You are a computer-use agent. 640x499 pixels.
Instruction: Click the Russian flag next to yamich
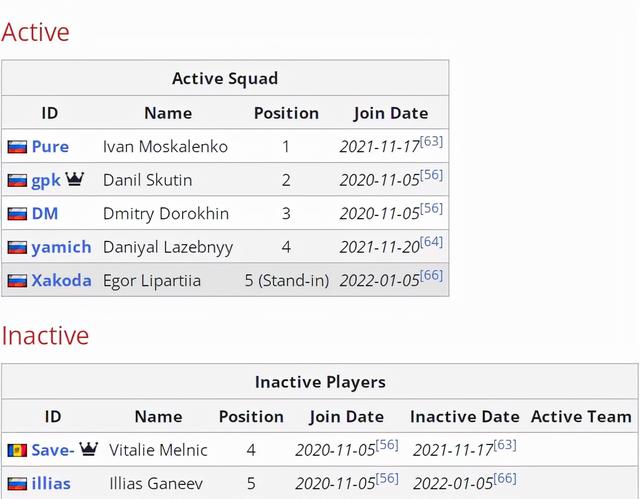tap(17, 247)
